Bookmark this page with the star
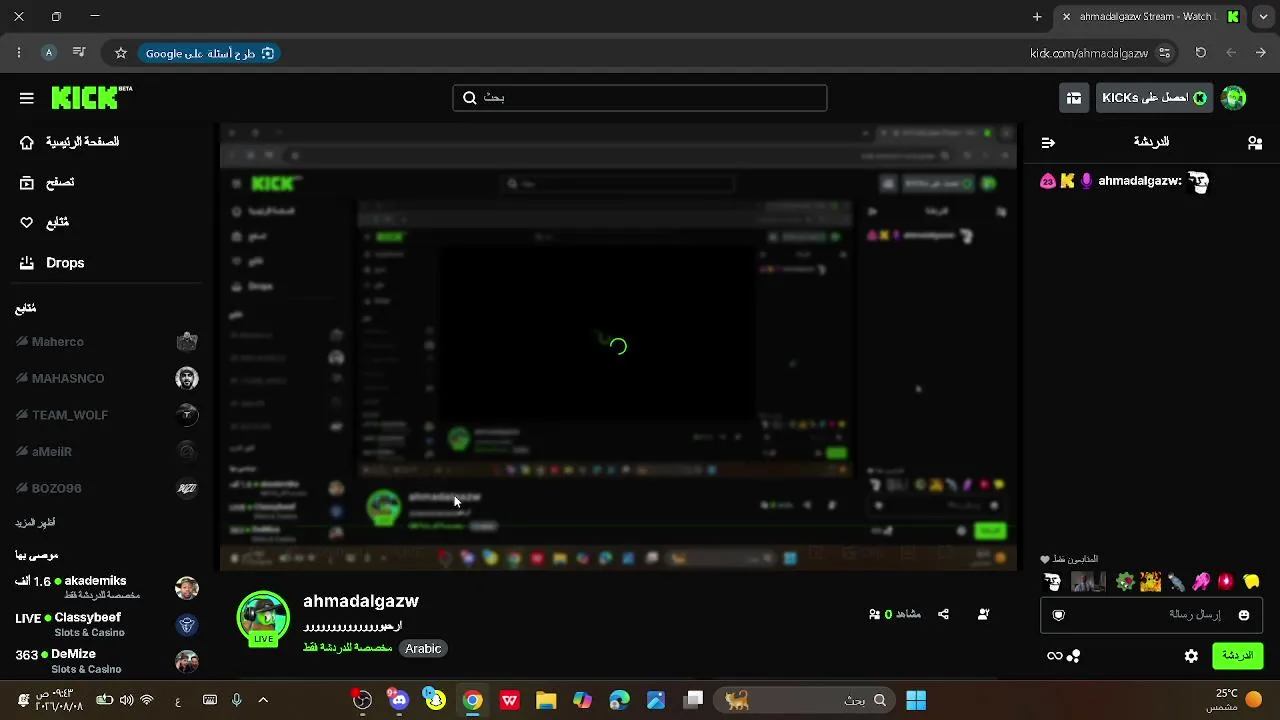The width and height of the screenshot is (1280, 720). point(121,53)
